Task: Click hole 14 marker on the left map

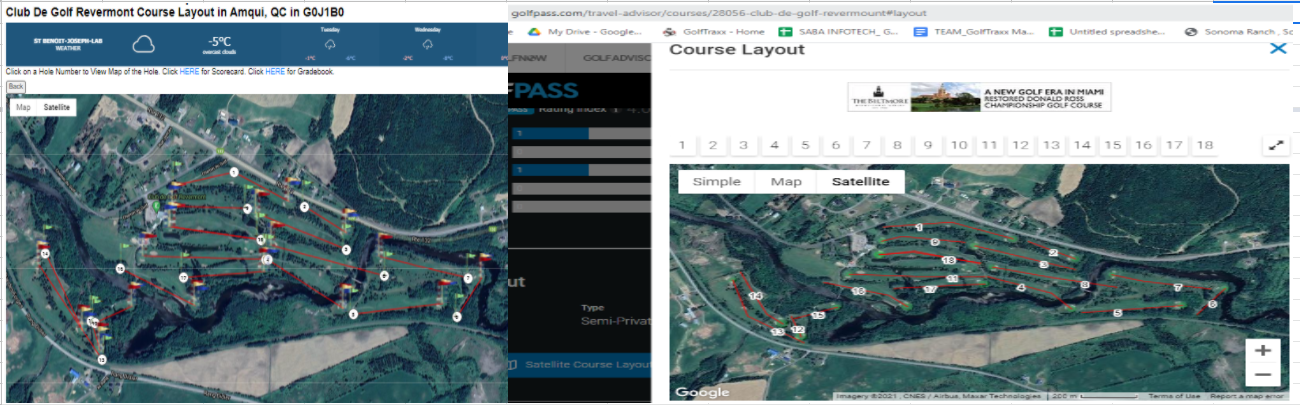Action: click(46, 254)
